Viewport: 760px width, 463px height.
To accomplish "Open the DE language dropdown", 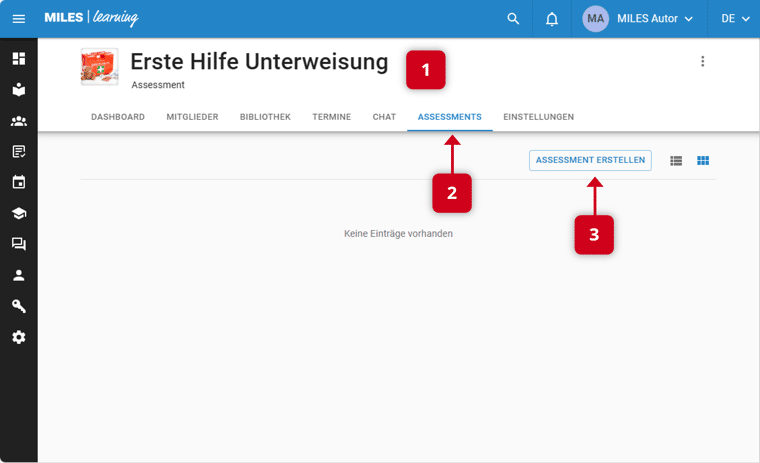I will [x=735, y=19].
